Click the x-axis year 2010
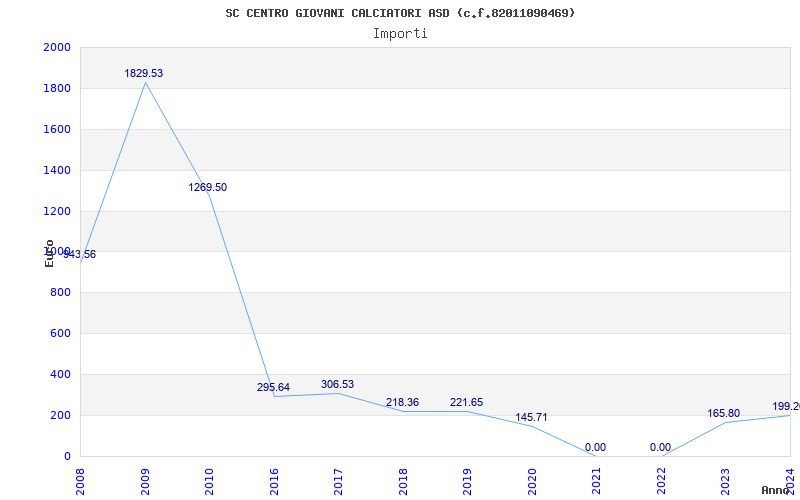Image resolution: width=800 pixels, height=500 pixels. click(x=210, y=482)
